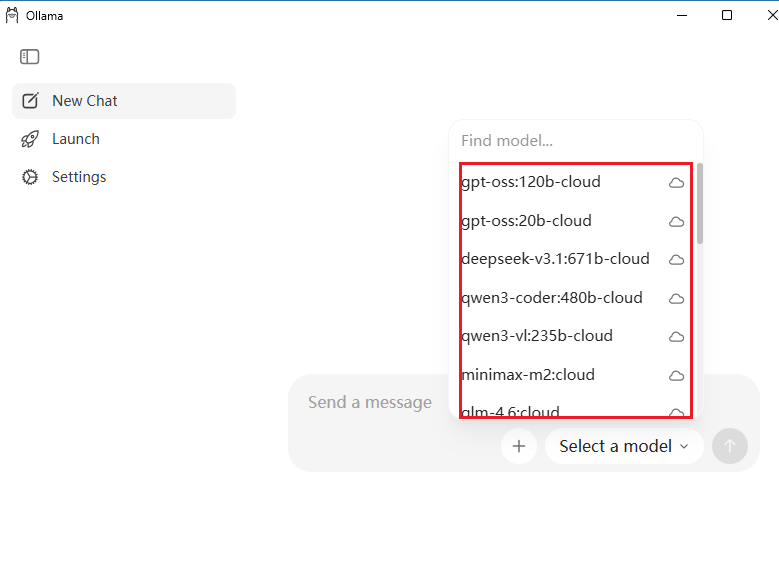
Task: Click cloud icon beside gpt-oss:120b-cloud
Action: (x=676, y=183)
